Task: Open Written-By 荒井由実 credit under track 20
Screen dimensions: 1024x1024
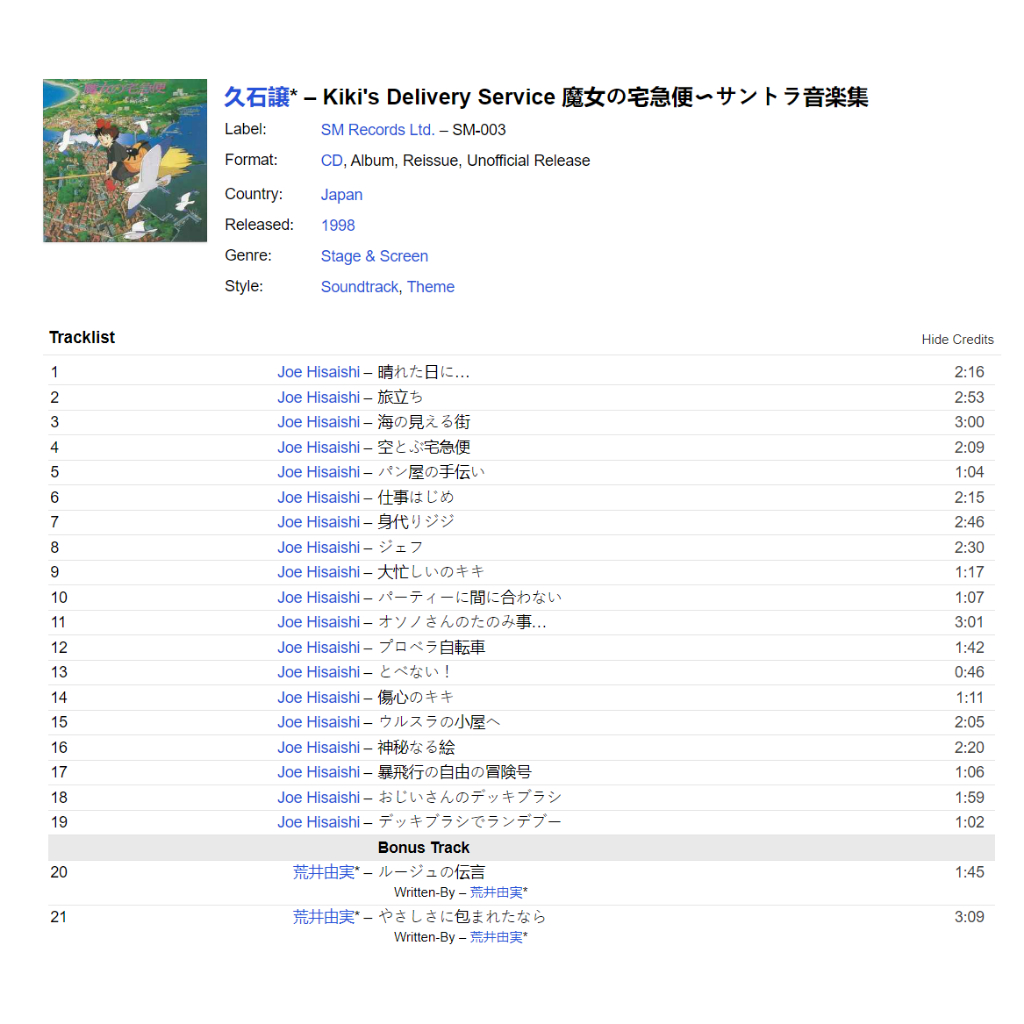Action: click(x=496, y=892)
